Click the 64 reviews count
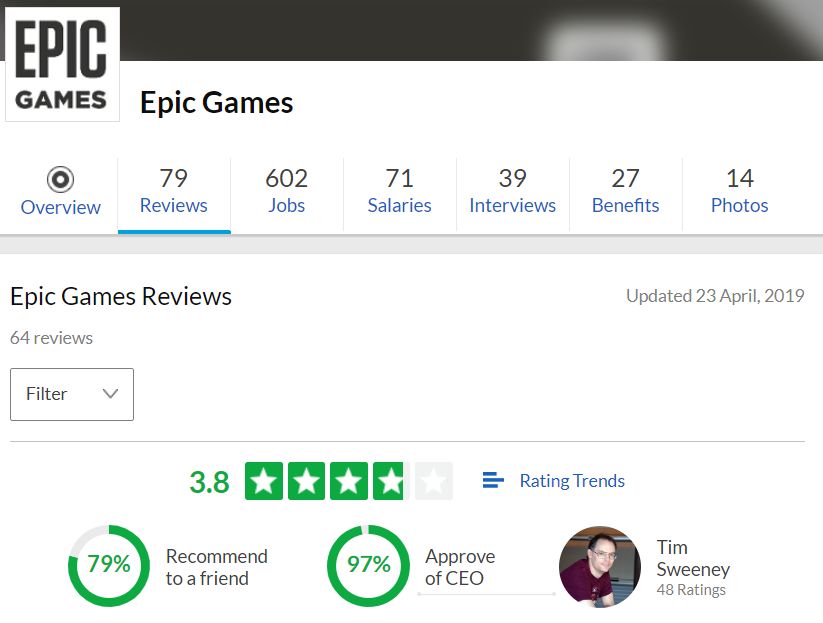This screenshot has width=823, height=623. pyautogui.click(x=51, y=338)
